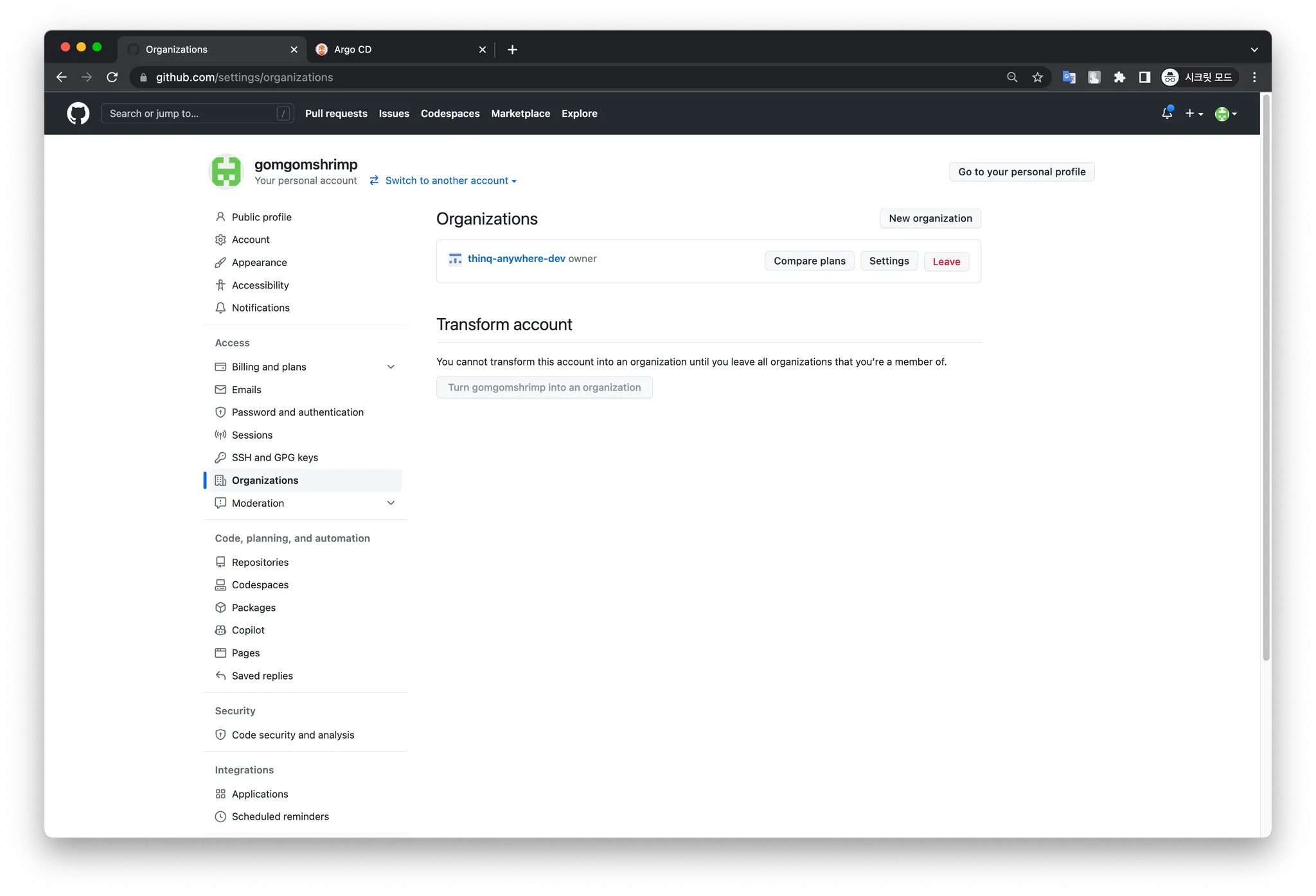Open the user avatar menu dropdown

1225,114
